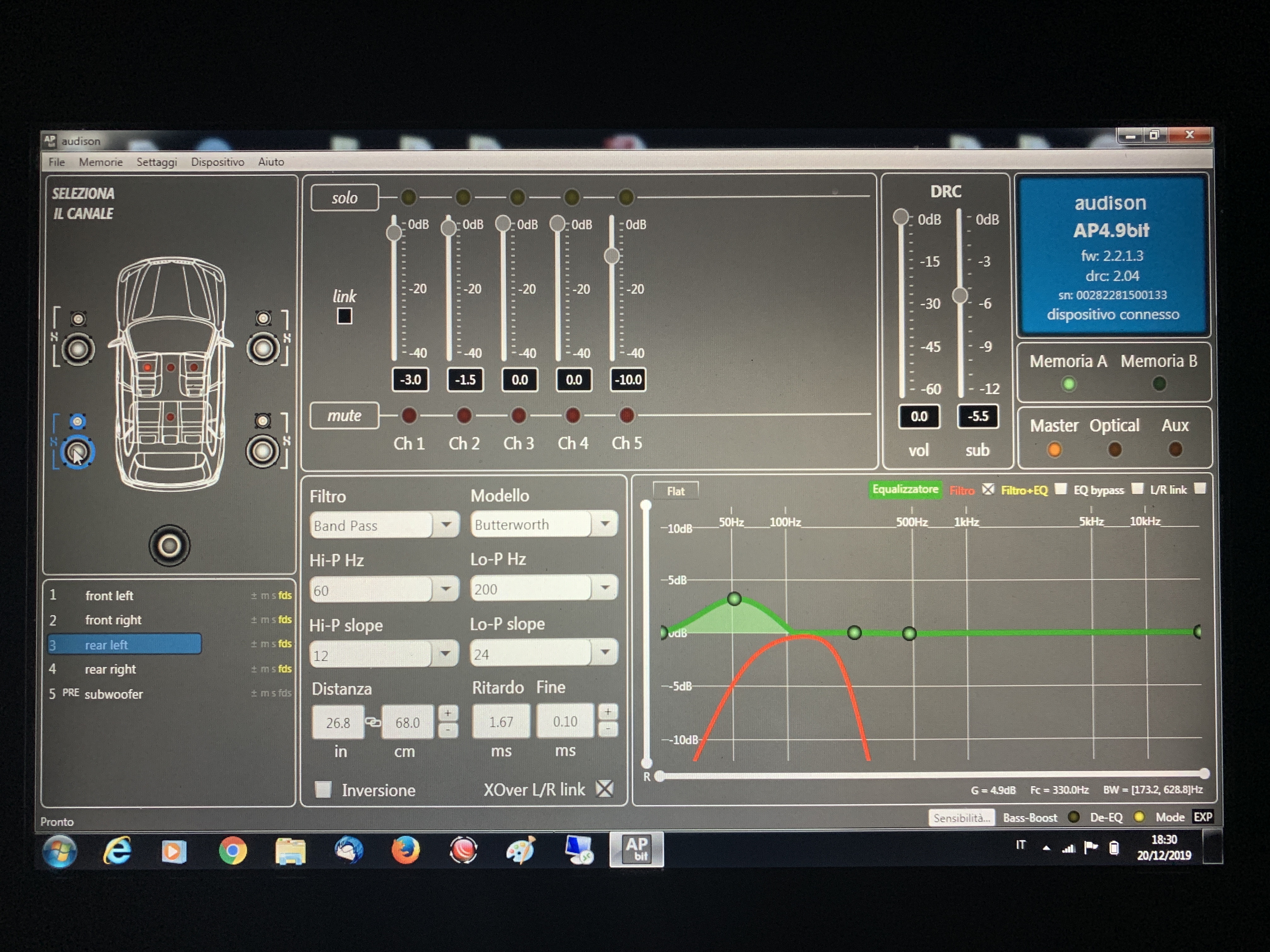Viewport: 1270px width, 952px height.
Task: Open Thunderbird from the taskbar
Action: coord(348,850)
